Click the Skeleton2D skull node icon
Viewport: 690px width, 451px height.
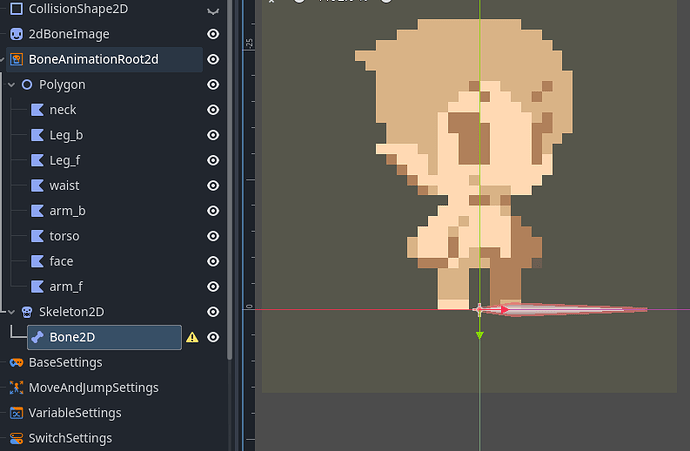click(27, 312)
